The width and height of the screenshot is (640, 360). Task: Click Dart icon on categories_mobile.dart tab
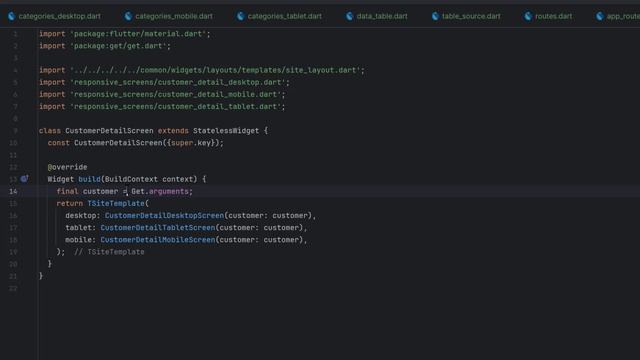click(x=129, y=16)
